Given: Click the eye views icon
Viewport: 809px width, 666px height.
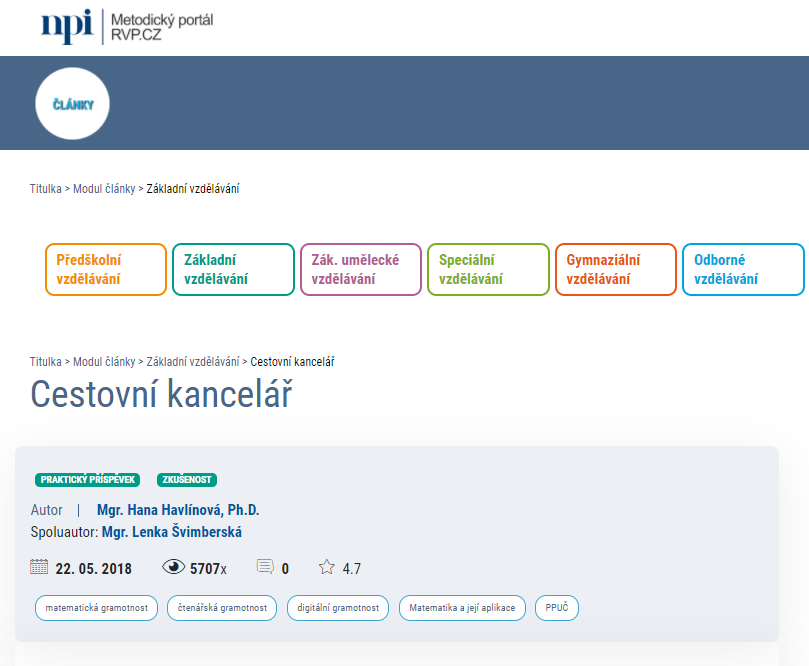Looking at the screenshot, I should (x=174, y=568).
